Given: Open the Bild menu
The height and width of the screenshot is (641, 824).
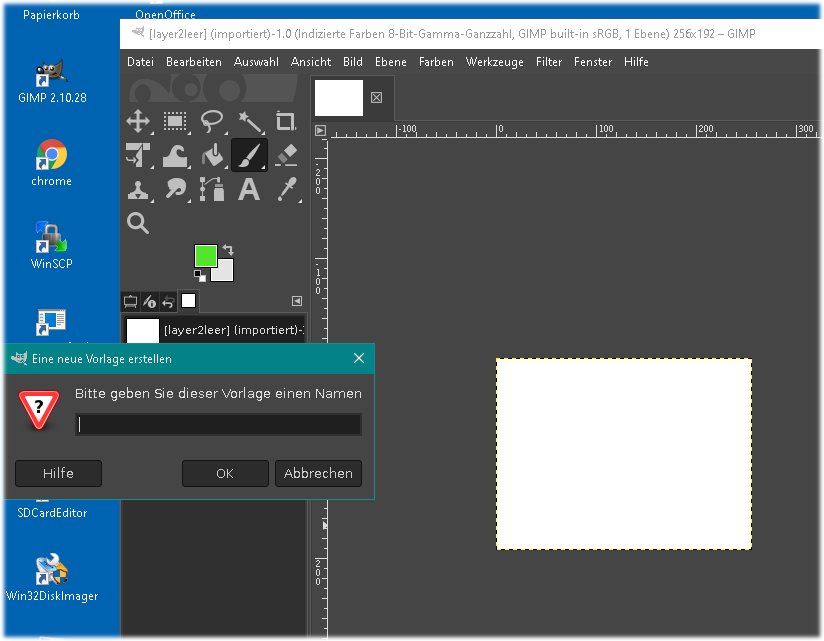Looking at the screenshot, I should tap(353, 62).
